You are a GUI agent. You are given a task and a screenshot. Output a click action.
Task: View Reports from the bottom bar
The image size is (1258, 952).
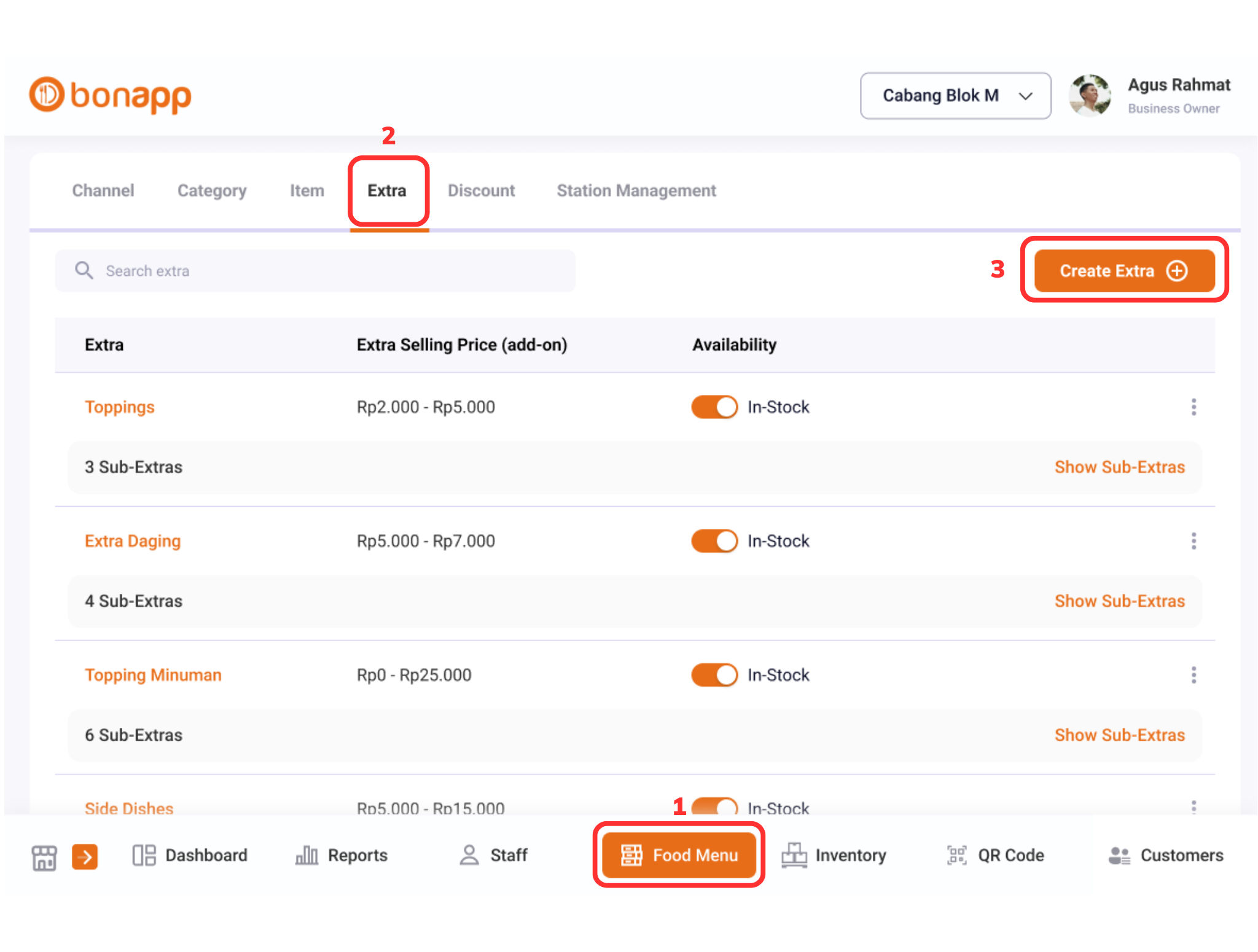(x=342, y=855)
